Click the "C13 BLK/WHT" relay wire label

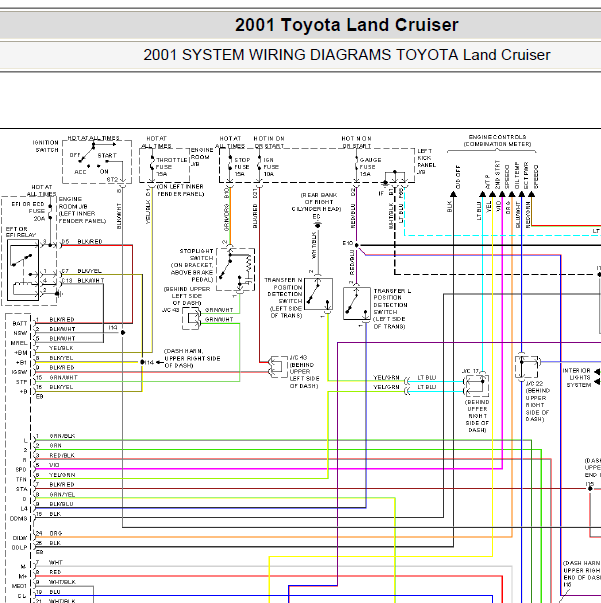coord(83,280)
